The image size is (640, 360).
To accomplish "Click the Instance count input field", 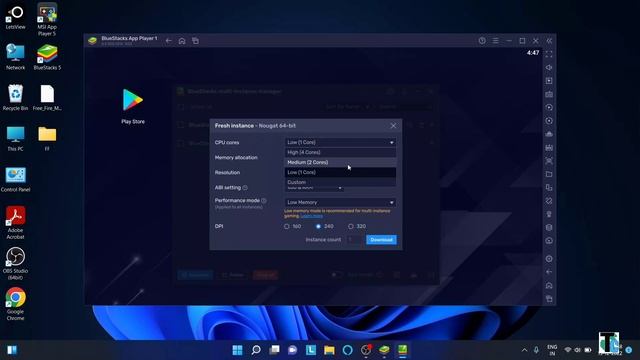I will (x=354, y=240).
